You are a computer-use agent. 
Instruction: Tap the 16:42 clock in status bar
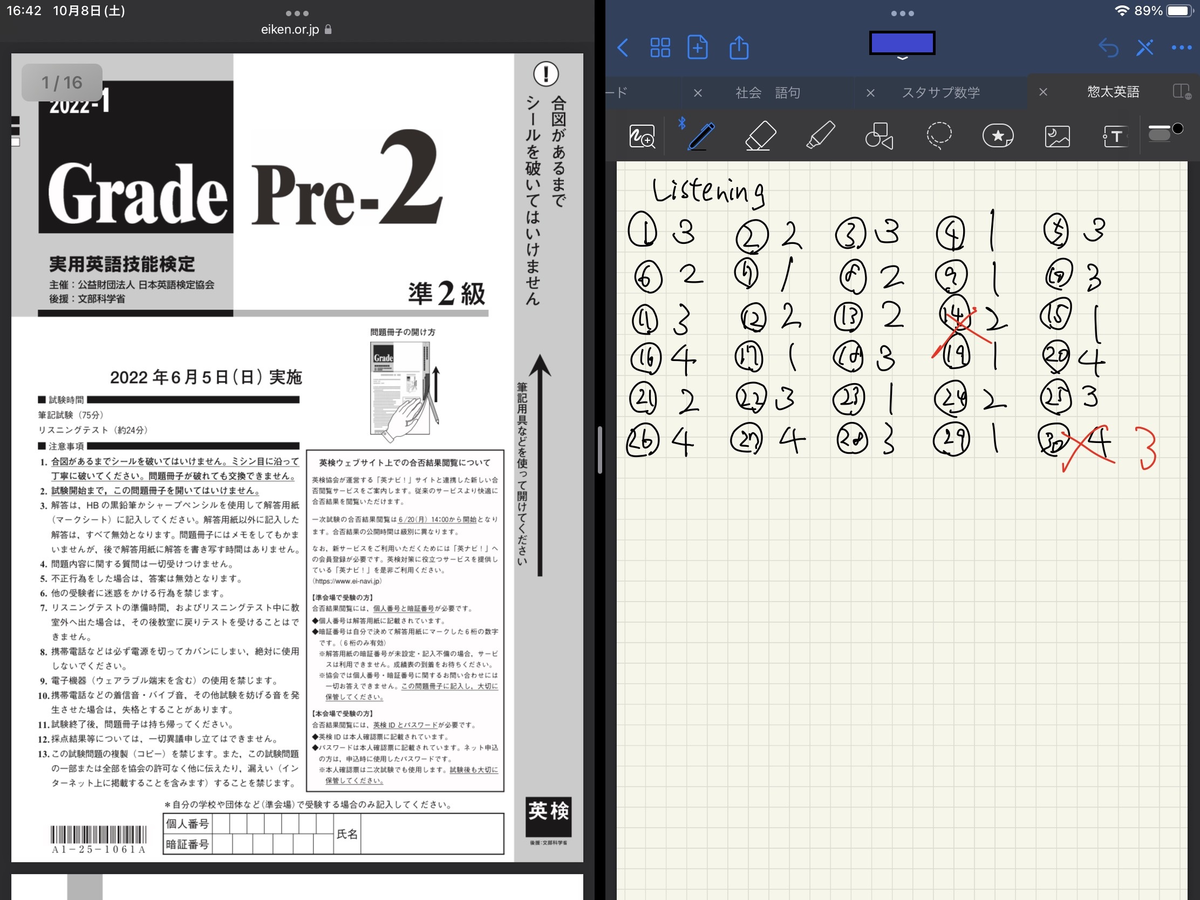(x=24, y=11)
